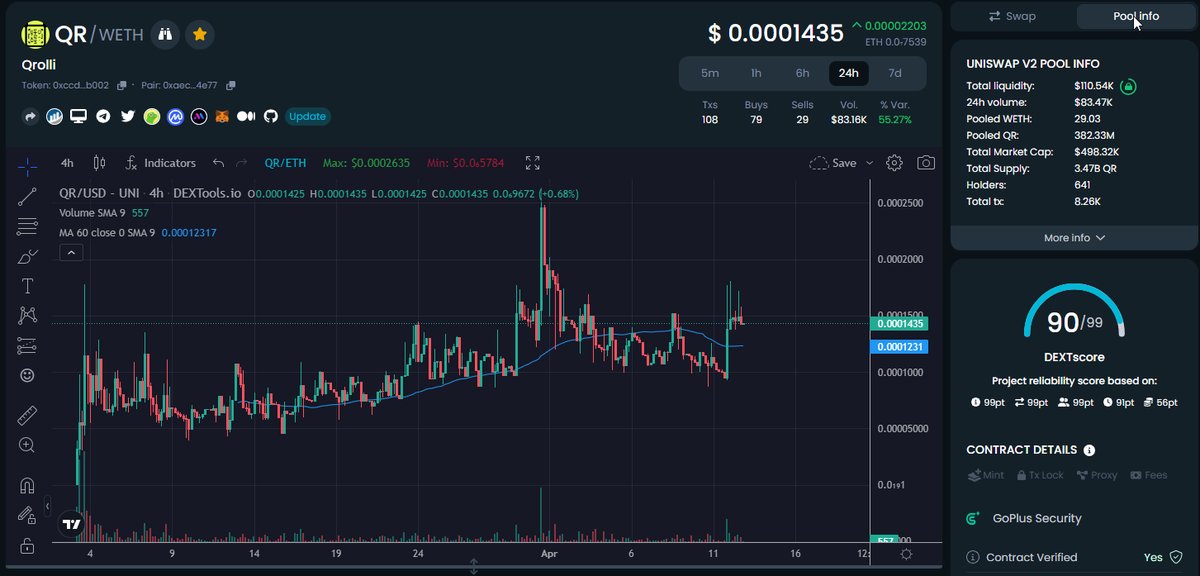1200x576 pixels.
Task: Add token to MetaMask via fox icon
Action: 223,116
